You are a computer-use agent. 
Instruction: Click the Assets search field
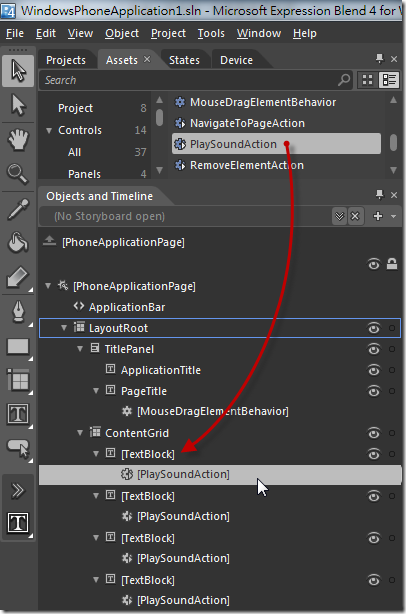coord(196,80)
